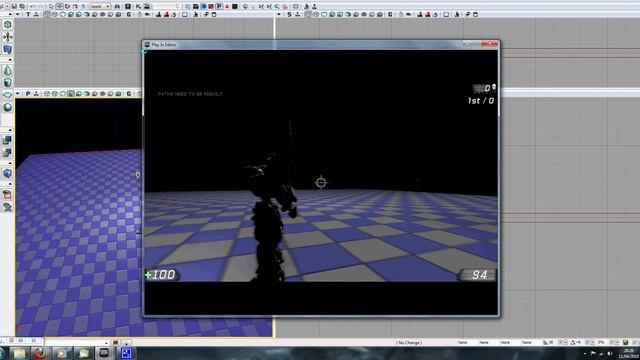Viewport: 640px width, 360px height.
Task: Click the '(No Change)' status bar text
Action: click(x=409, y=342)
